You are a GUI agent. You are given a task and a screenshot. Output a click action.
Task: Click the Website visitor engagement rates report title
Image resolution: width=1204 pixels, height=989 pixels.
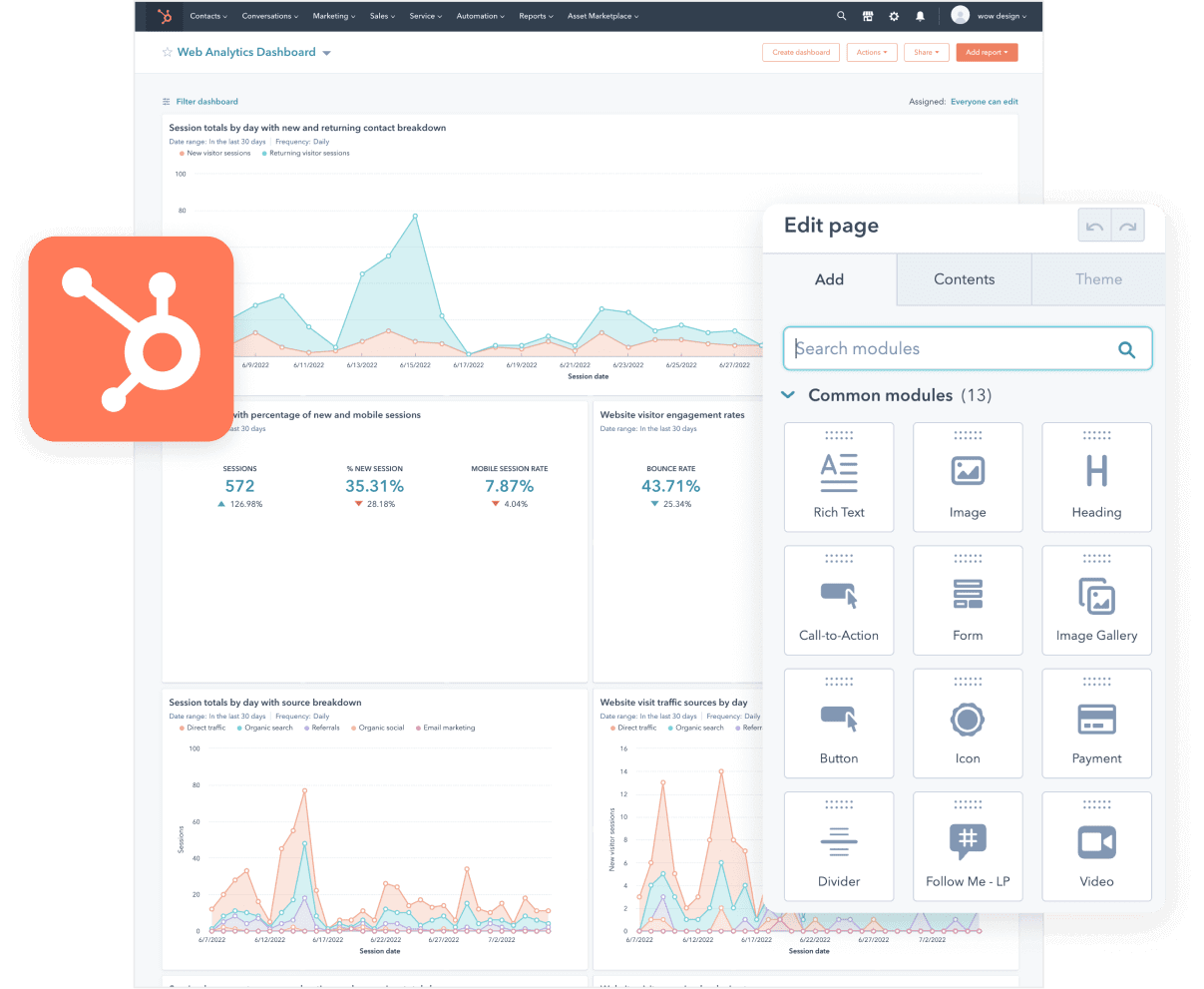pyautogui.click(x=672, y=415)
